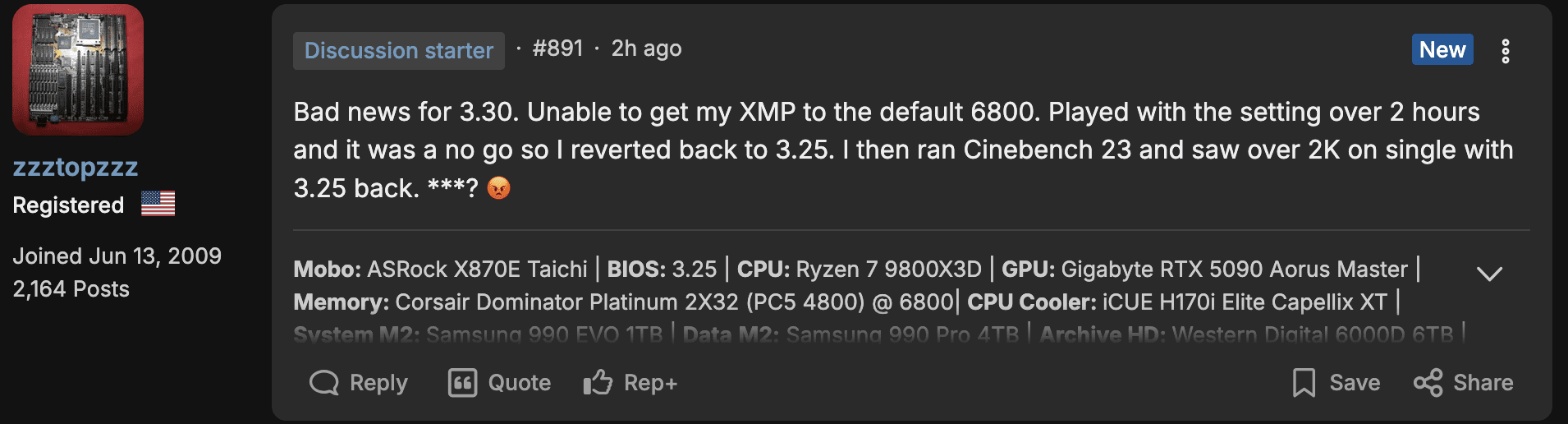Click the Reply text label
This screenshot has height=424, width=1568.
(x=378, y=383)
